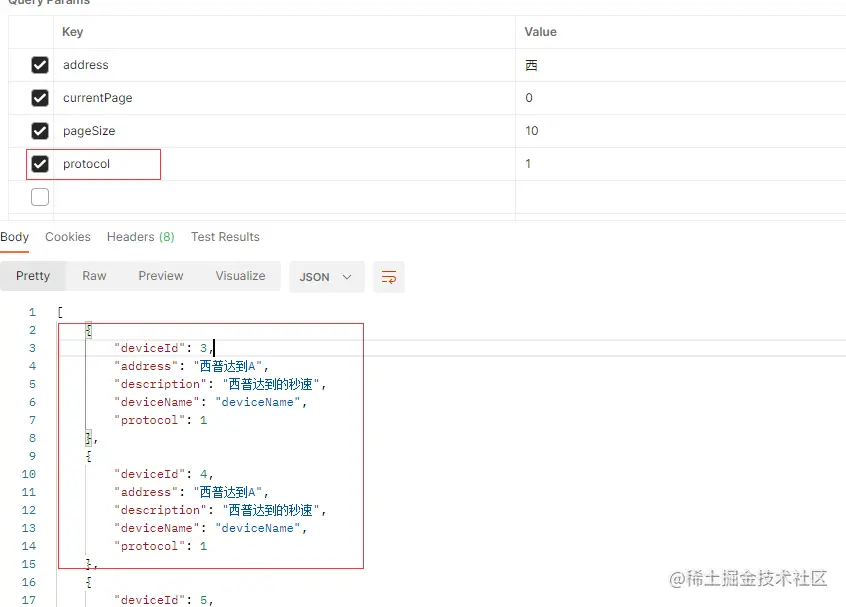Toggle the protocol parameter checkbox

(x=40, y=163)
